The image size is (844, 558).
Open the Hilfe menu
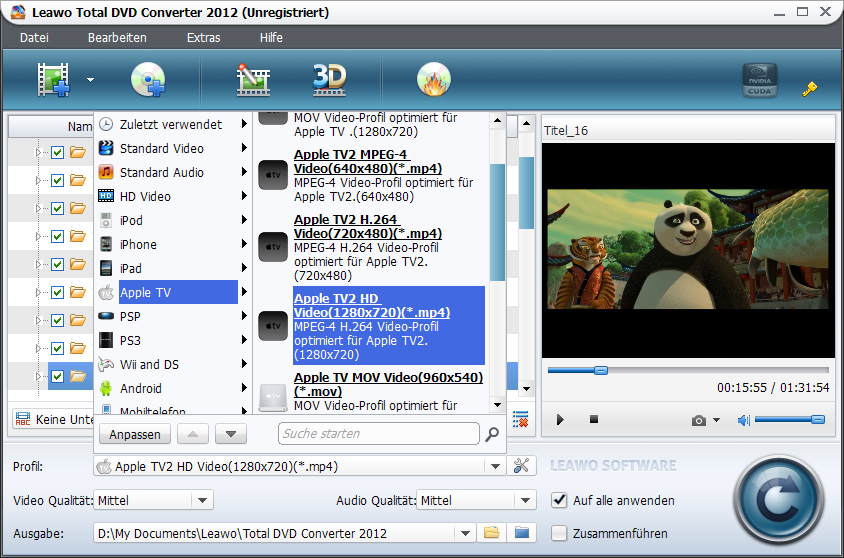(x=271, y=38)
